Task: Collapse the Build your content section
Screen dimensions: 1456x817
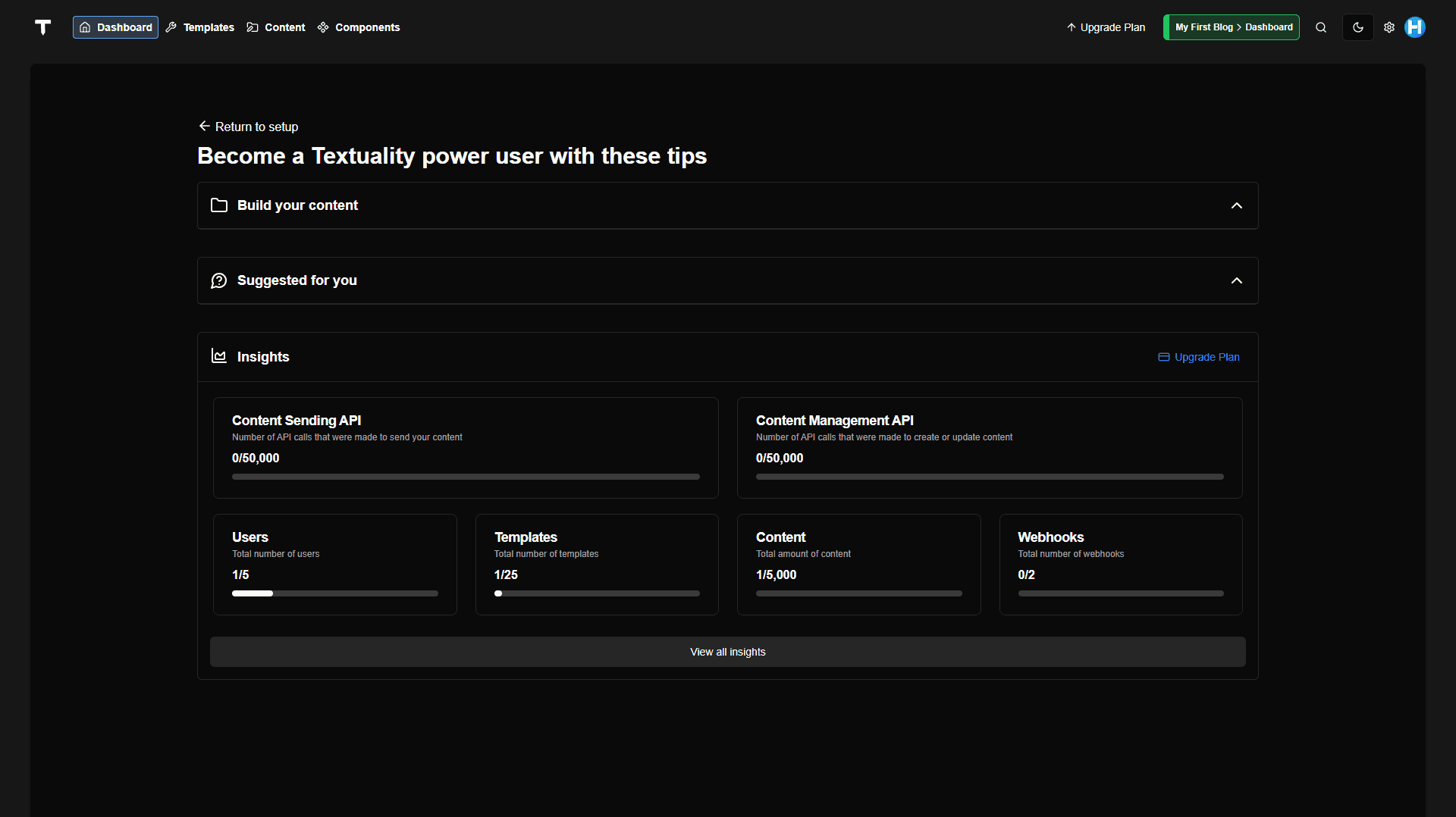Action: click(1236, 205)
